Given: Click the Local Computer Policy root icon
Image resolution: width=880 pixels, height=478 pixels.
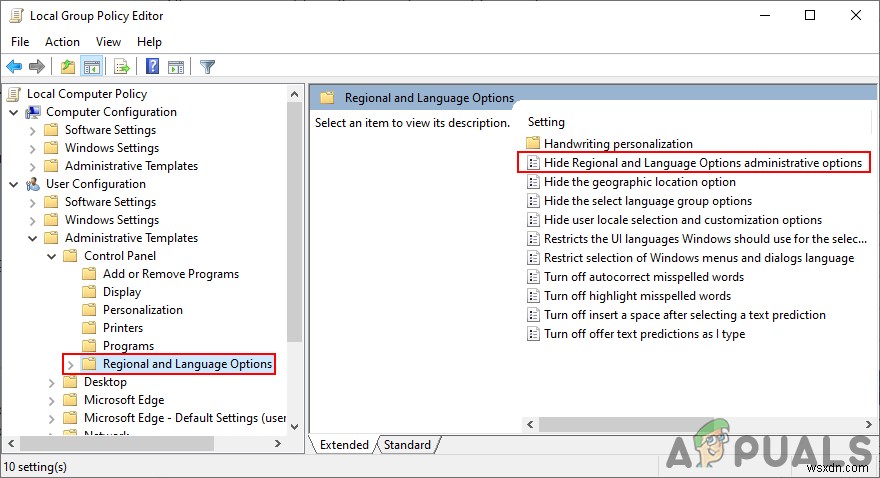Looking at the screenshot, I should click(x=15, y=94).
